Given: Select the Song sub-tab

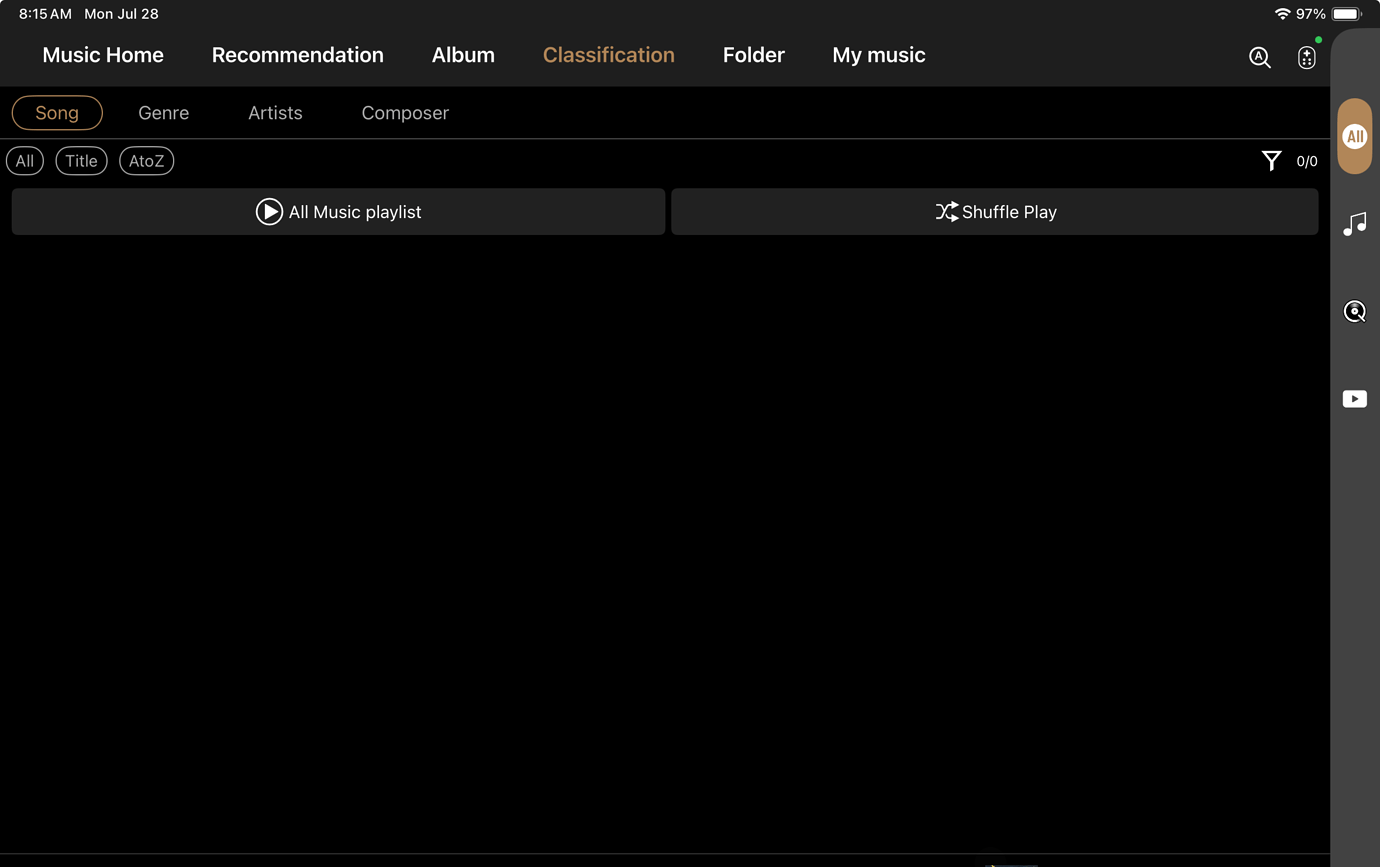Looking at the screenshot, I should tap(57, 113).
